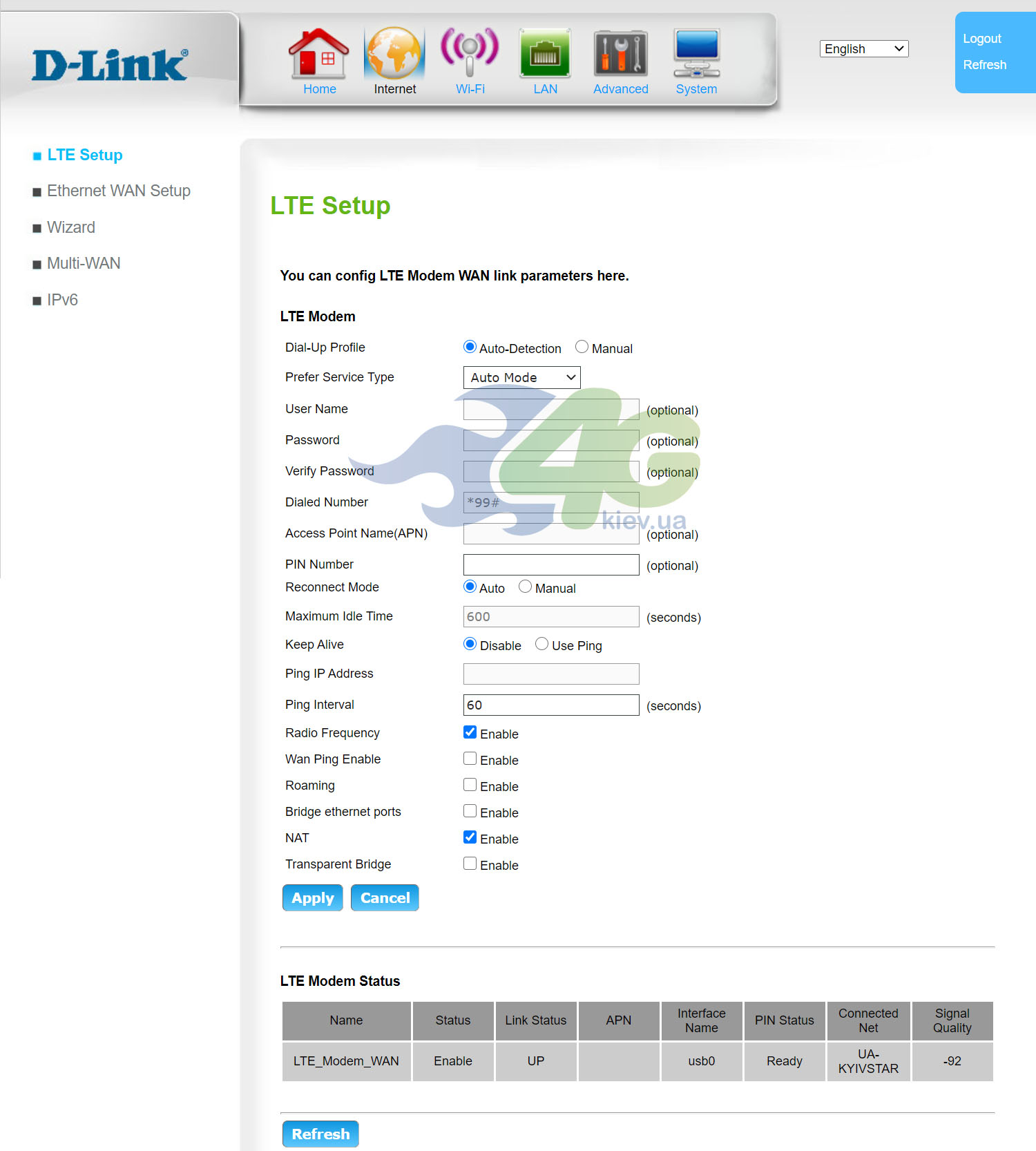
Task: Click the Signal Quality column header
Action: (952, 1020)
